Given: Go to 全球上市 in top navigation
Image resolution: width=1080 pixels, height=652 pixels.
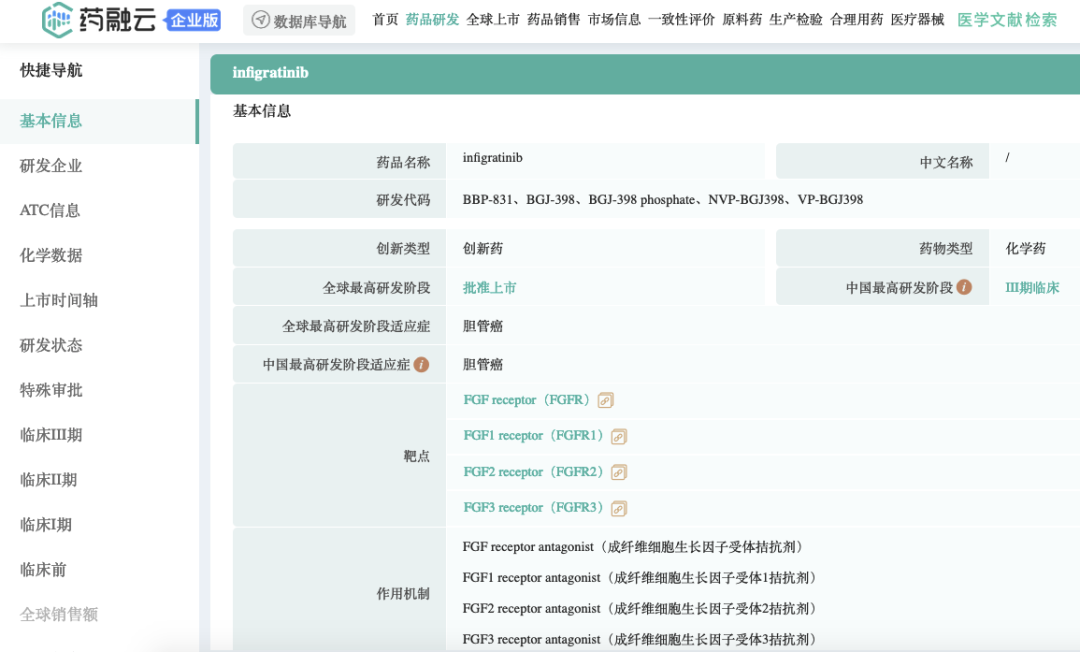Looking at the screenshot, I should pyautogui.click(x=493, y=19).
